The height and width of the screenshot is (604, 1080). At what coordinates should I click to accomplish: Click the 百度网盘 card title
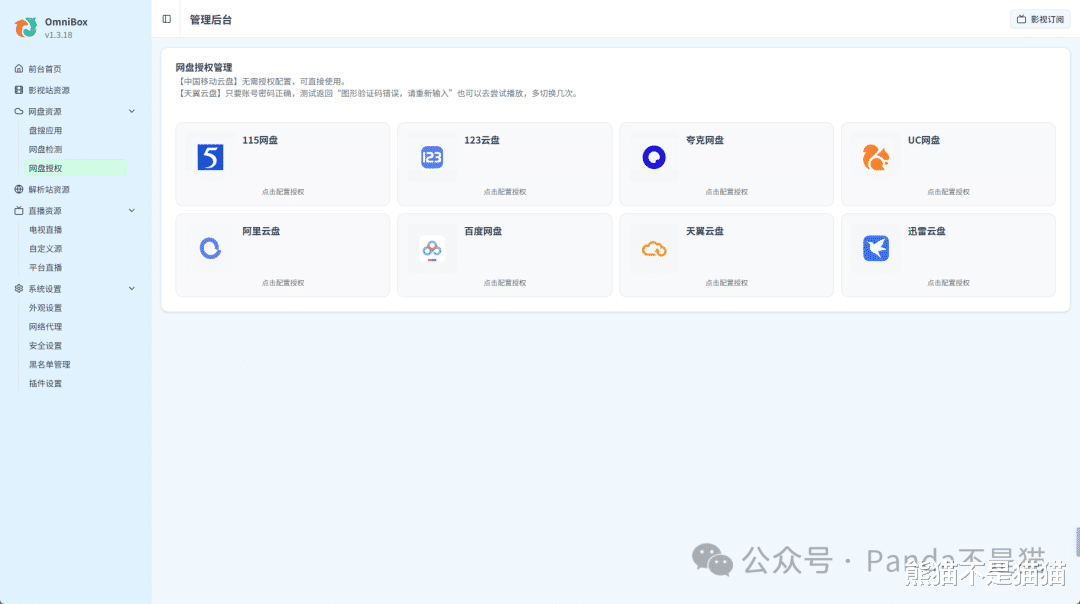483,231
